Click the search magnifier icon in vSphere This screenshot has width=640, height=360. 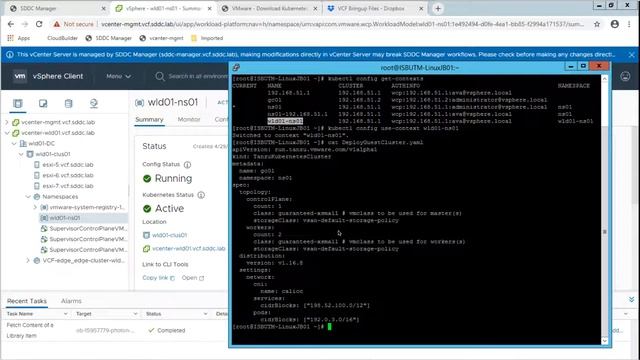pos(160,76)
